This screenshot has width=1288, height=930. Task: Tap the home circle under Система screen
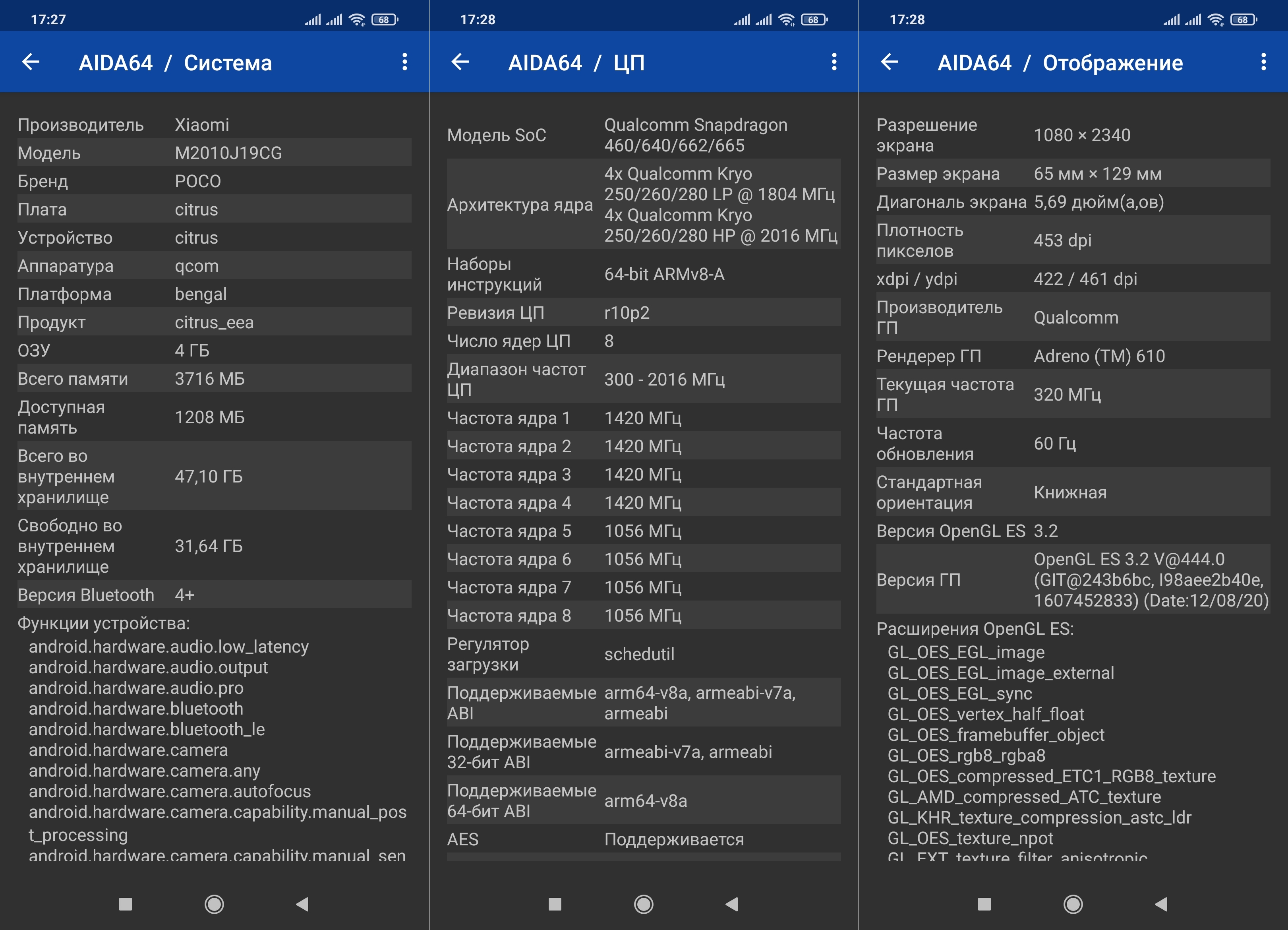[214, 904]
